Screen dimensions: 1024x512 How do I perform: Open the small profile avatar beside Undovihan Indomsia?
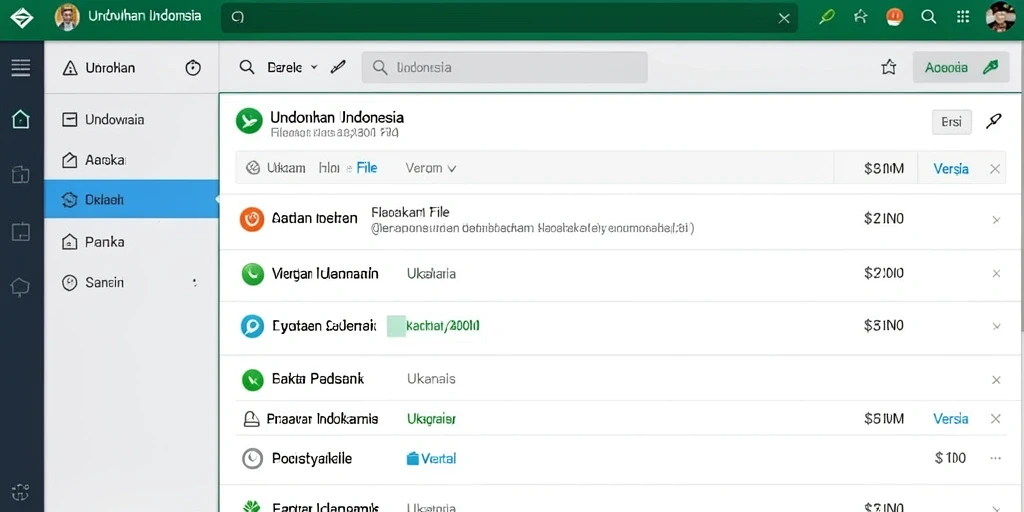click(67, 18)
